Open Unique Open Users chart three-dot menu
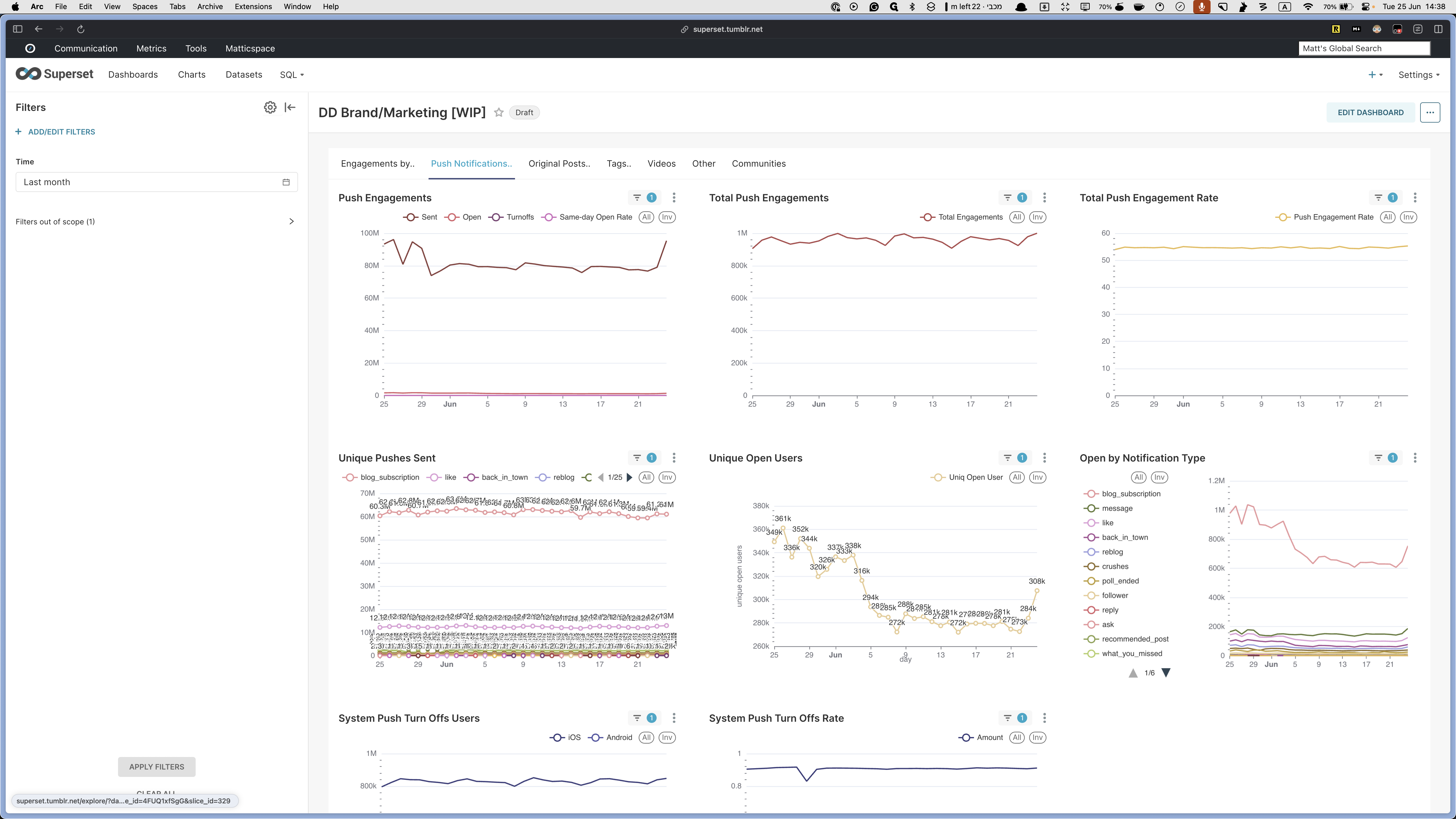 tap(1045, 458)
